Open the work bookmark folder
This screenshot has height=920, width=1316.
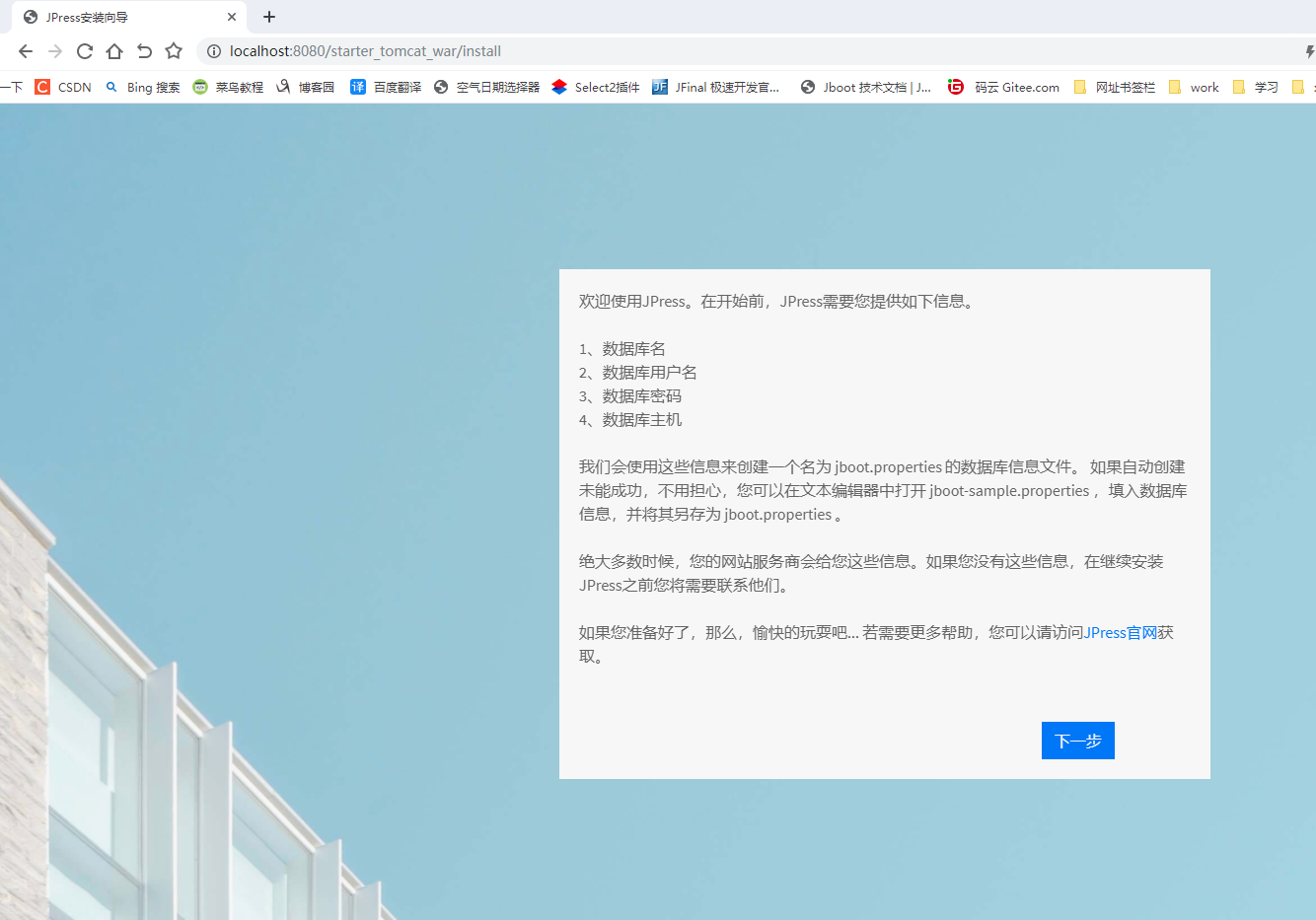pos(1194,87)
